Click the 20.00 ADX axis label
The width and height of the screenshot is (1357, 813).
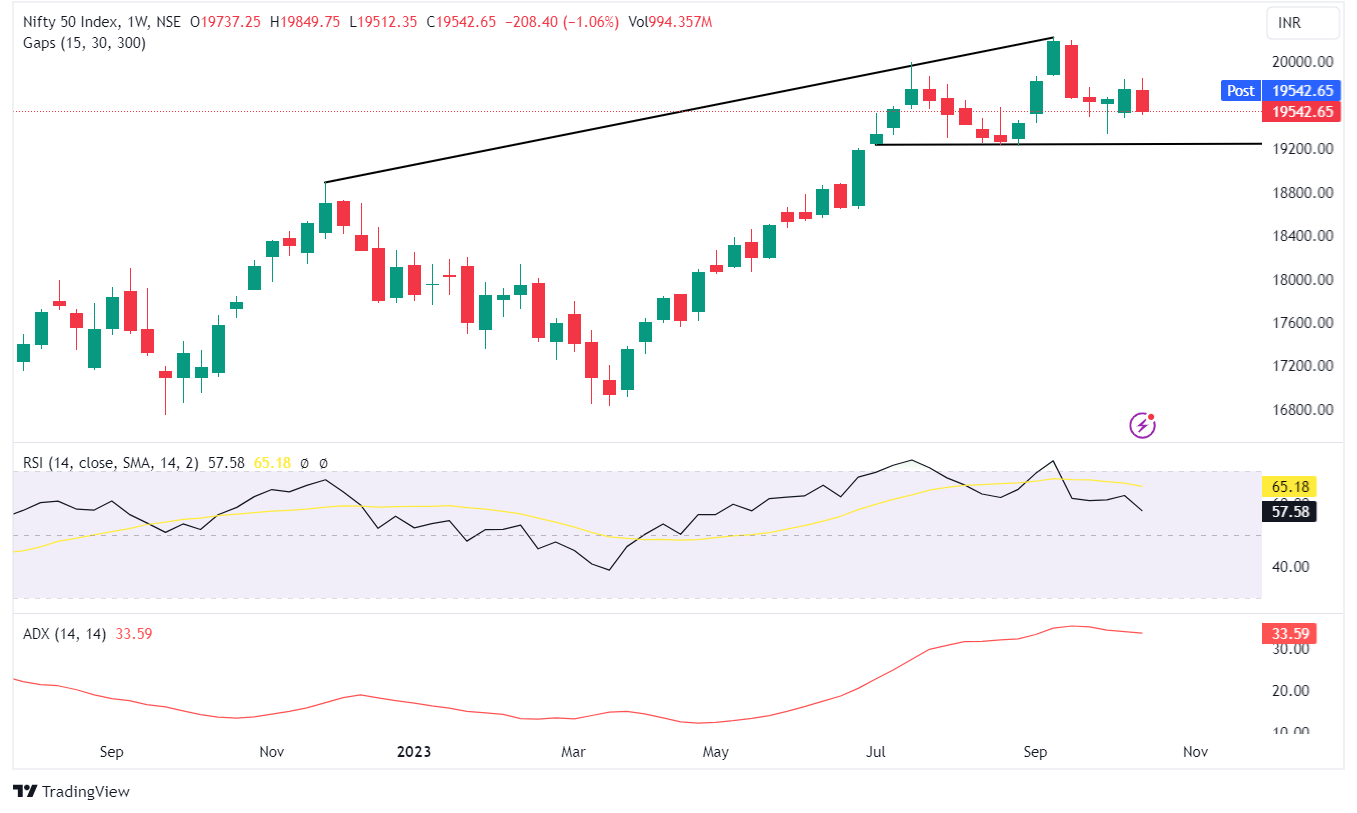(x=1290, y=690)
